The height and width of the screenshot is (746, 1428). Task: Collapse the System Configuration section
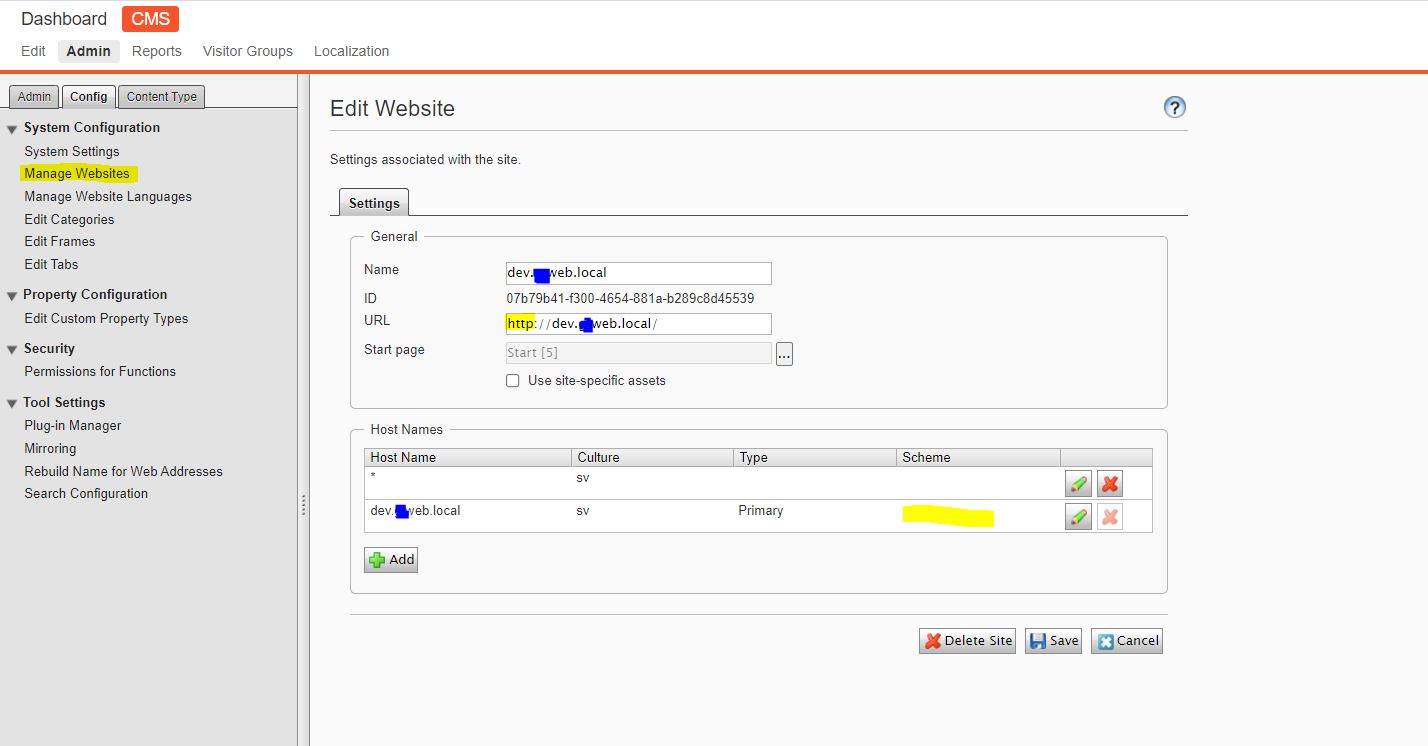pos(12,129)
